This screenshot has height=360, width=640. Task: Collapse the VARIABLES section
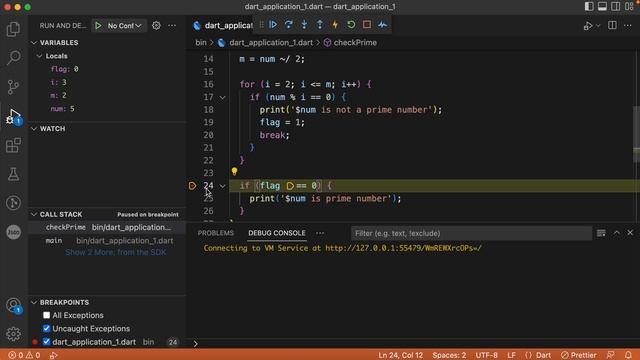[x=34, y=42]
